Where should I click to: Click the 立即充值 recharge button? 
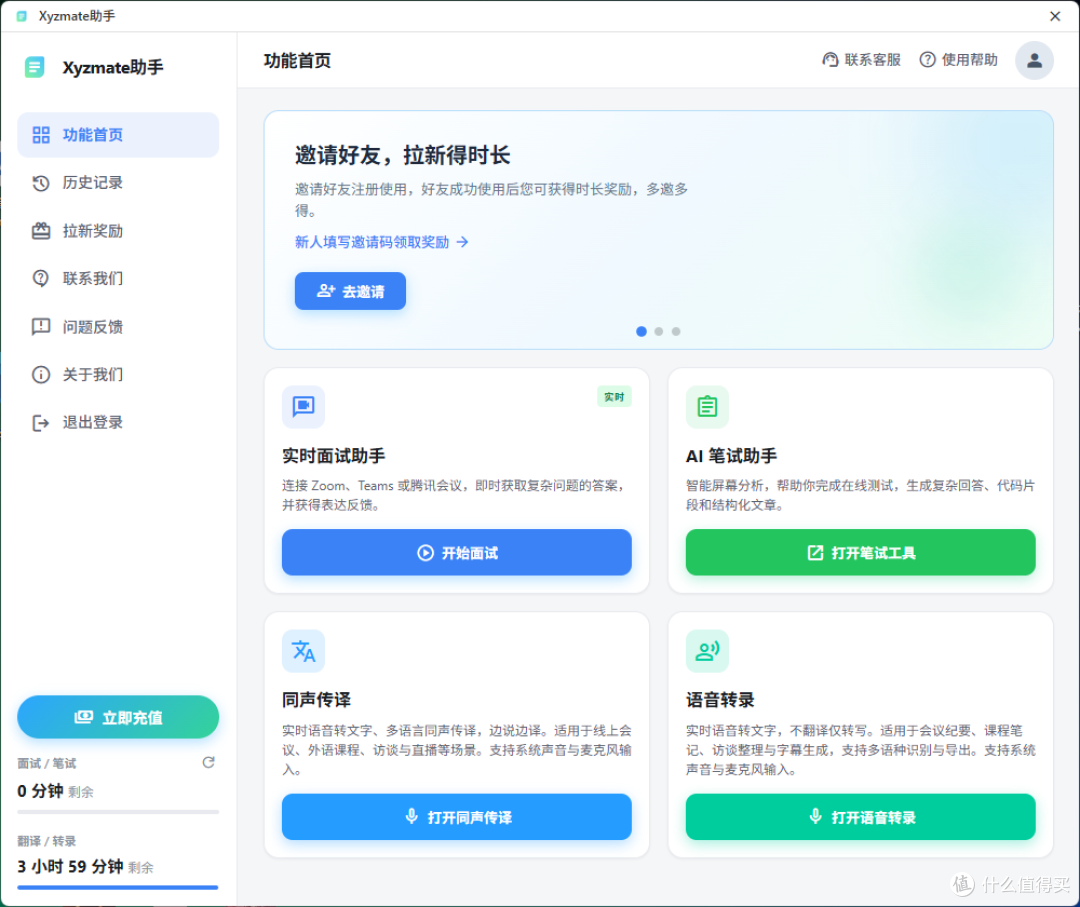(118, 717)
